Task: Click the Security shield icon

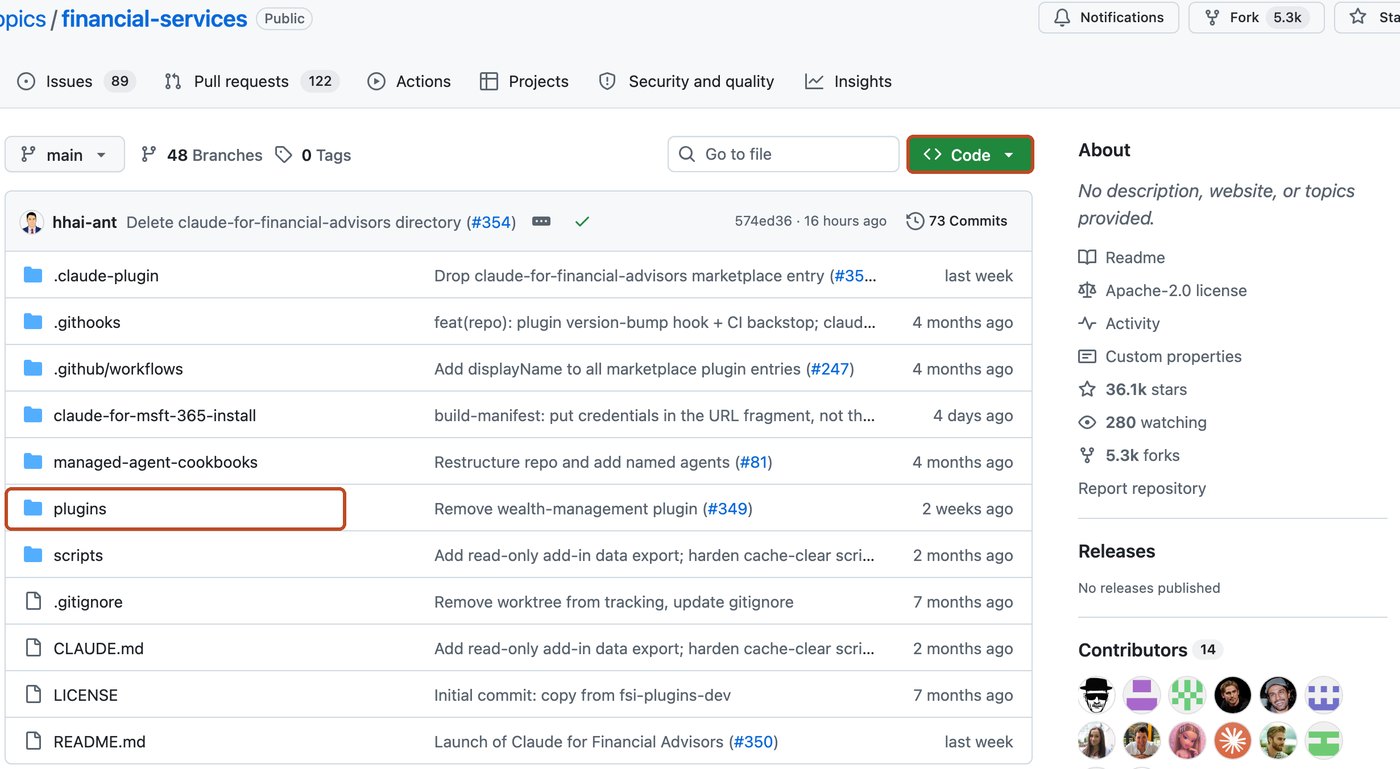Action: [607, 81]
